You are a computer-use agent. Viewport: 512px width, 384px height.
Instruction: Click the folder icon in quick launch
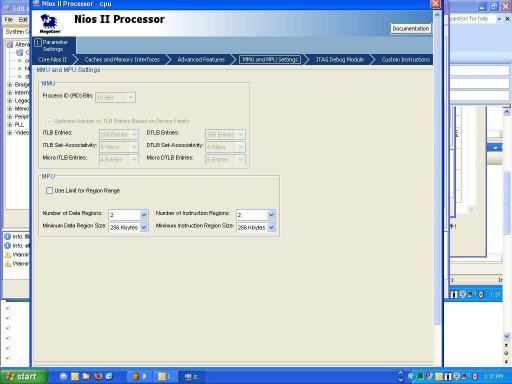coord(86,377)
